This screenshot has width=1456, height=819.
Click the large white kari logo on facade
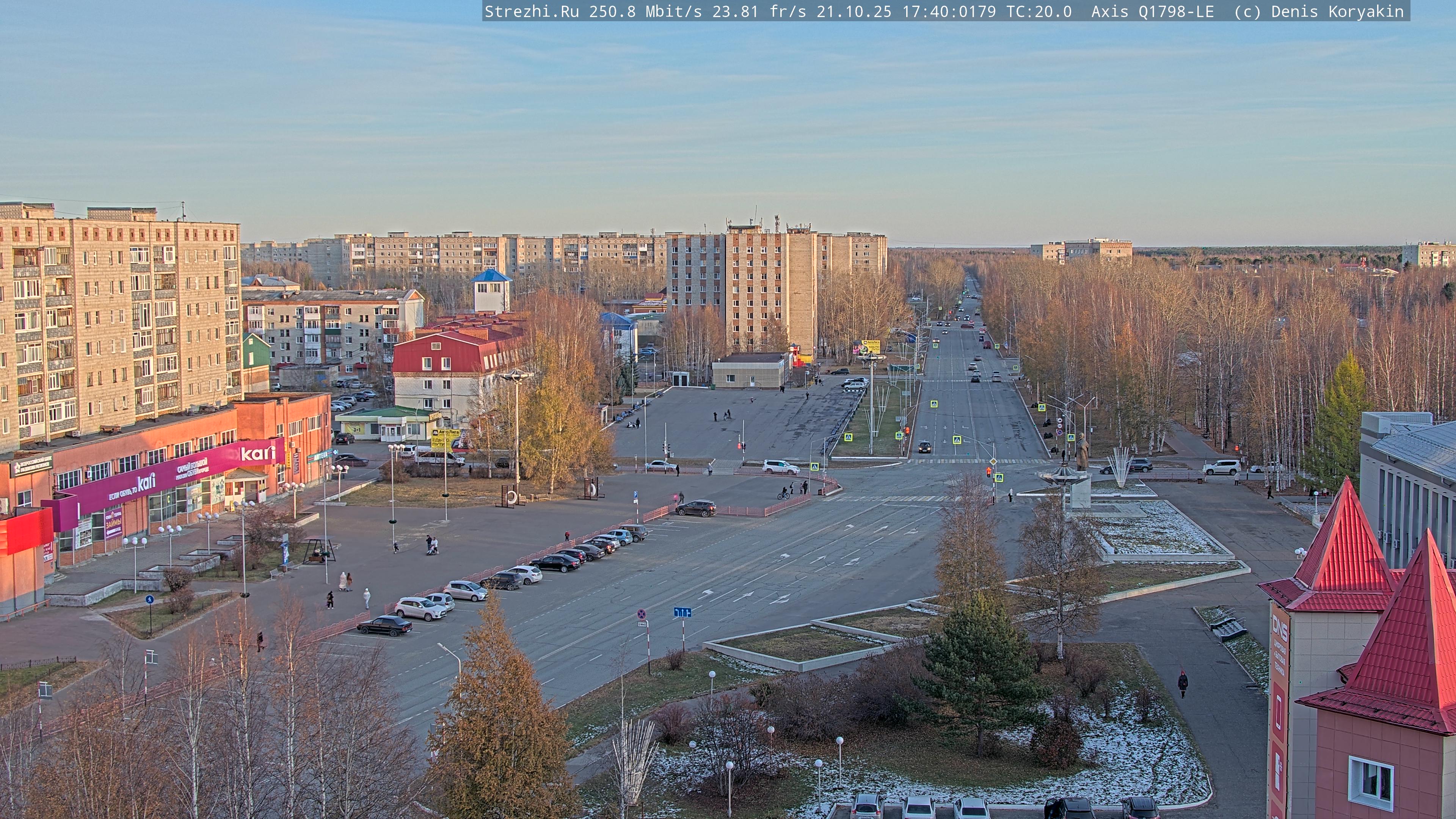(x=258, y=453)
